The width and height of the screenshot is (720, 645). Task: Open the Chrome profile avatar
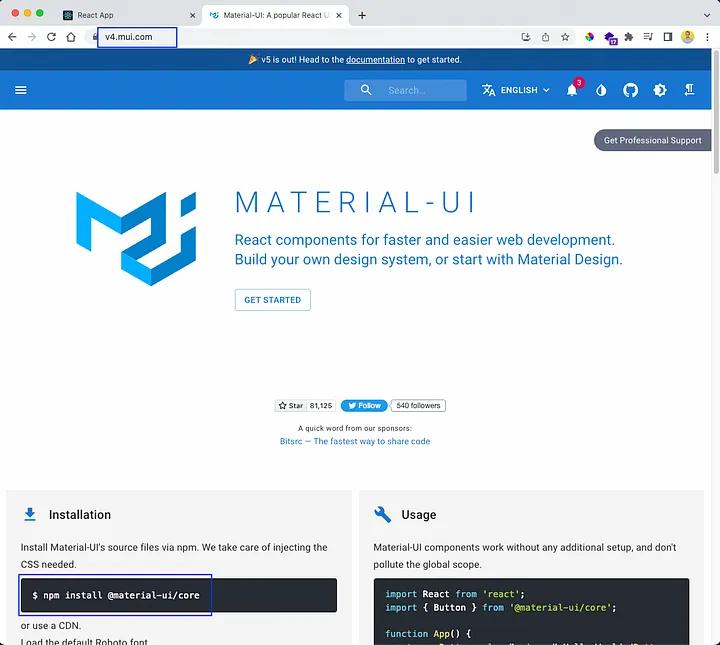687,37
